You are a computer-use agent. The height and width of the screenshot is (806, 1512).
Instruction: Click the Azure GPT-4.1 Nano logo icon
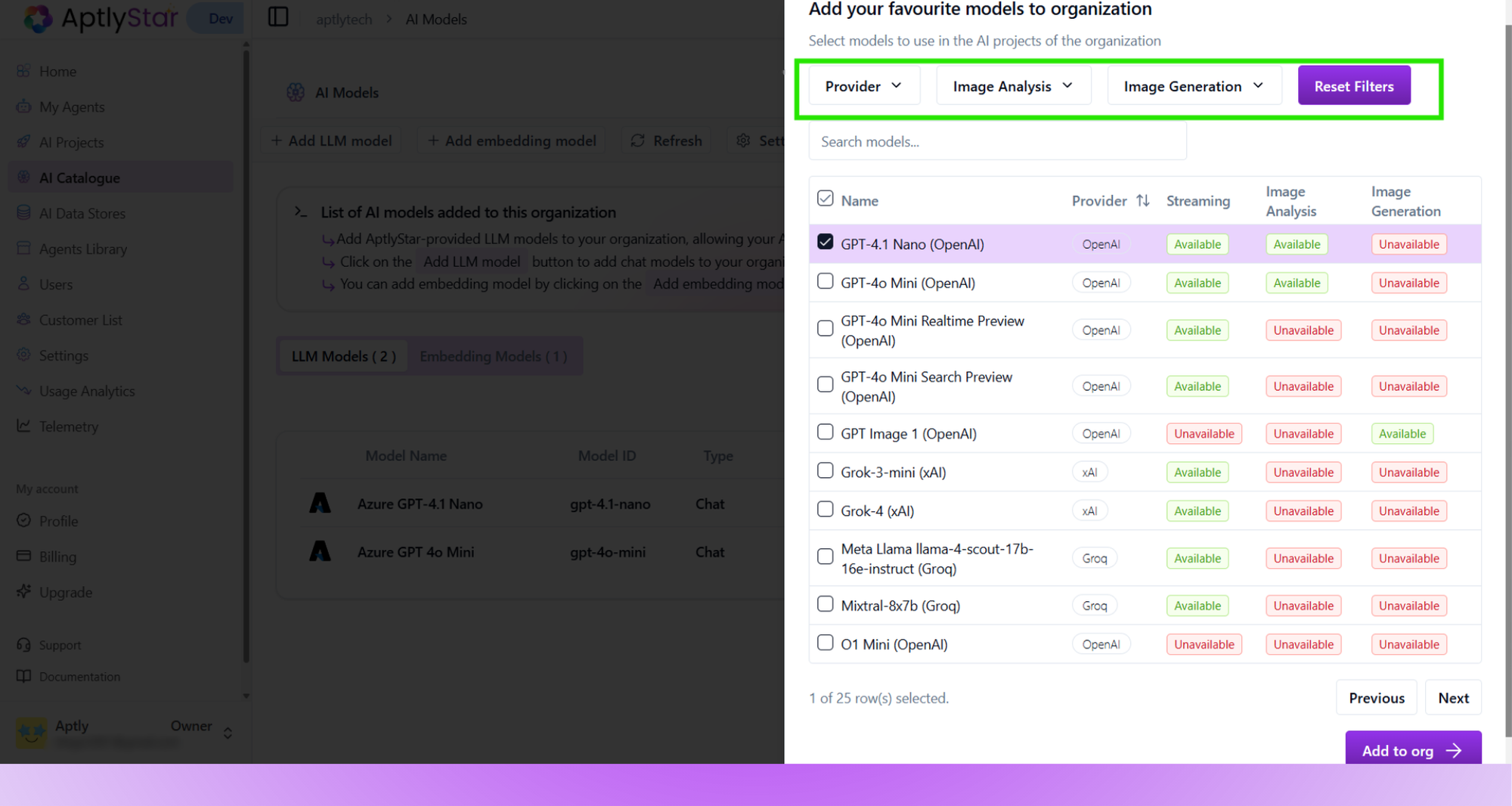pos(321,503)
